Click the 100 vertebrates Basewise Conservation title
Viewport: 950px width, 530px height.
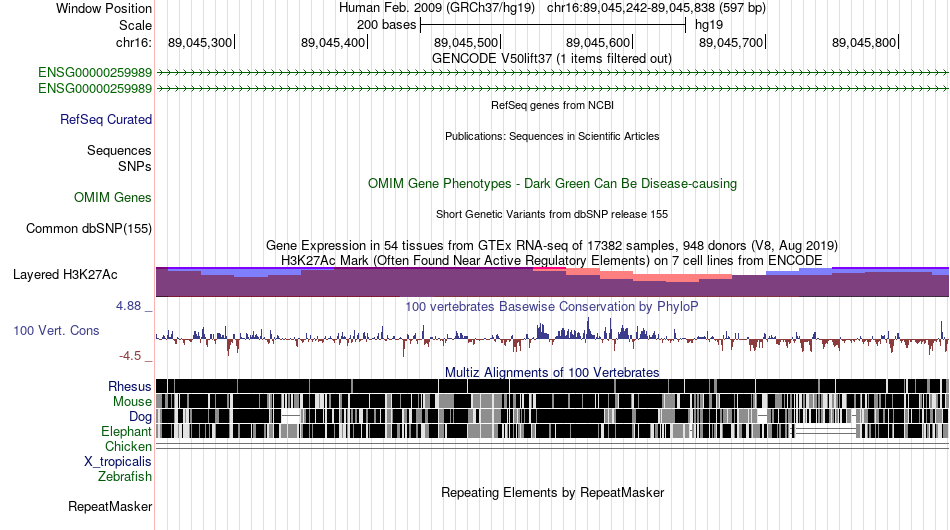click(552, 306)
